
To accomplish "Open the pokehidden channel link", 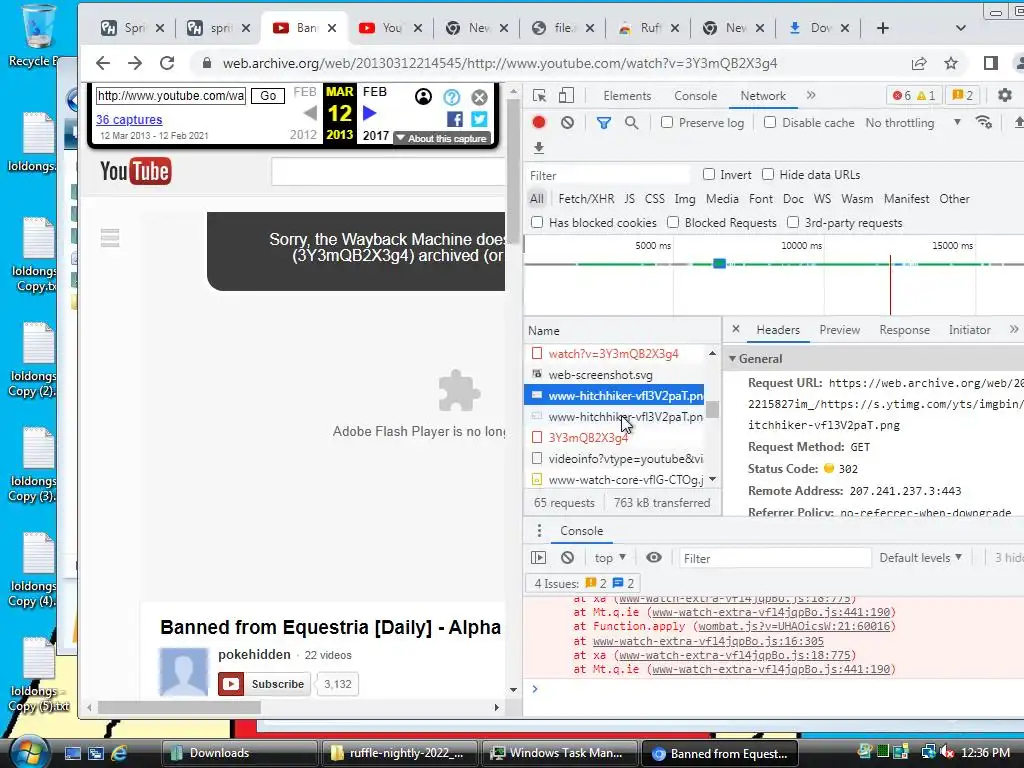I will 254,654.
